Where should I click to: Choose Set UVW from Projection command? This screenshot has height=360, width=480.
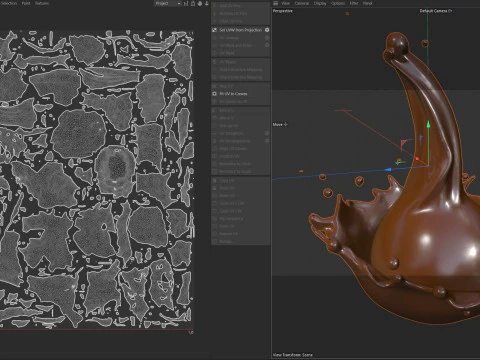pyautogui.click(x=241, y=30)
